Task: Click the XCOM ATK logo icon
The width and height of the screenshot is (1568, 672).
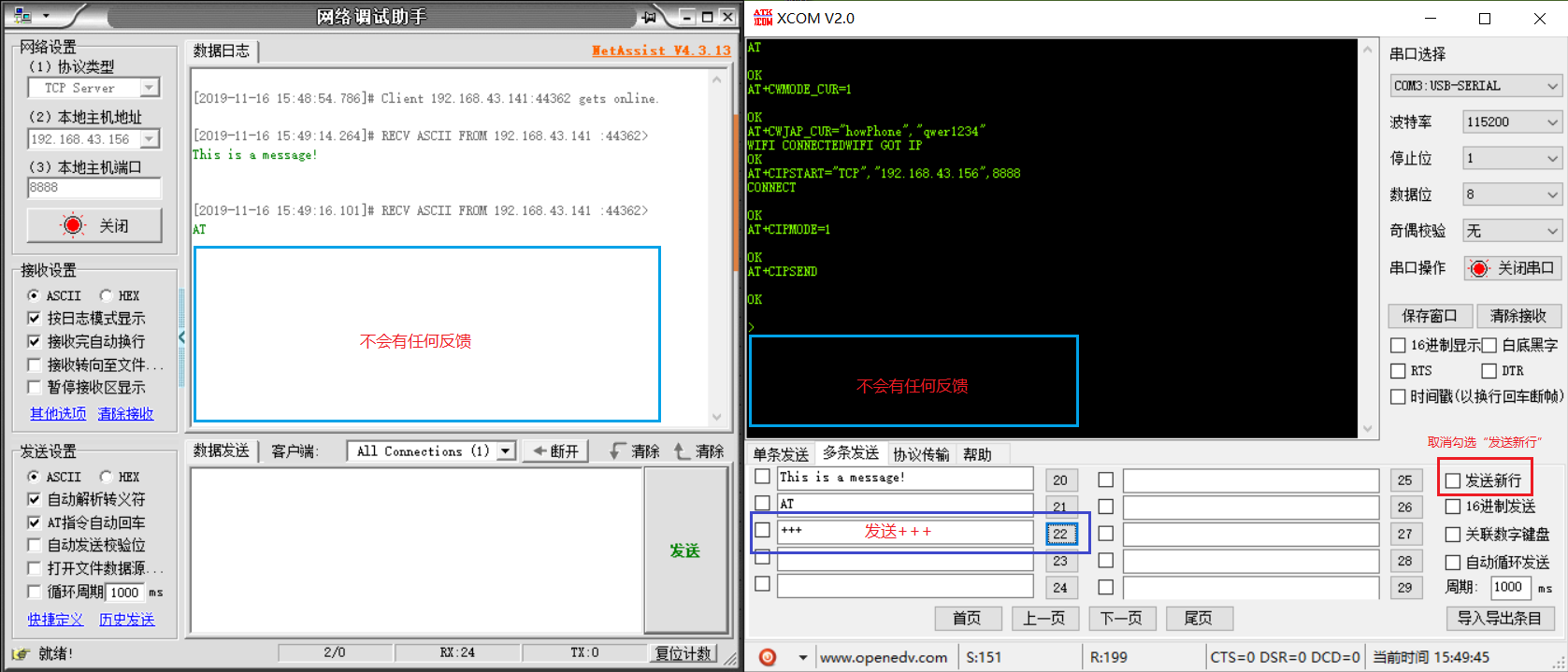Action: (763, 18)
